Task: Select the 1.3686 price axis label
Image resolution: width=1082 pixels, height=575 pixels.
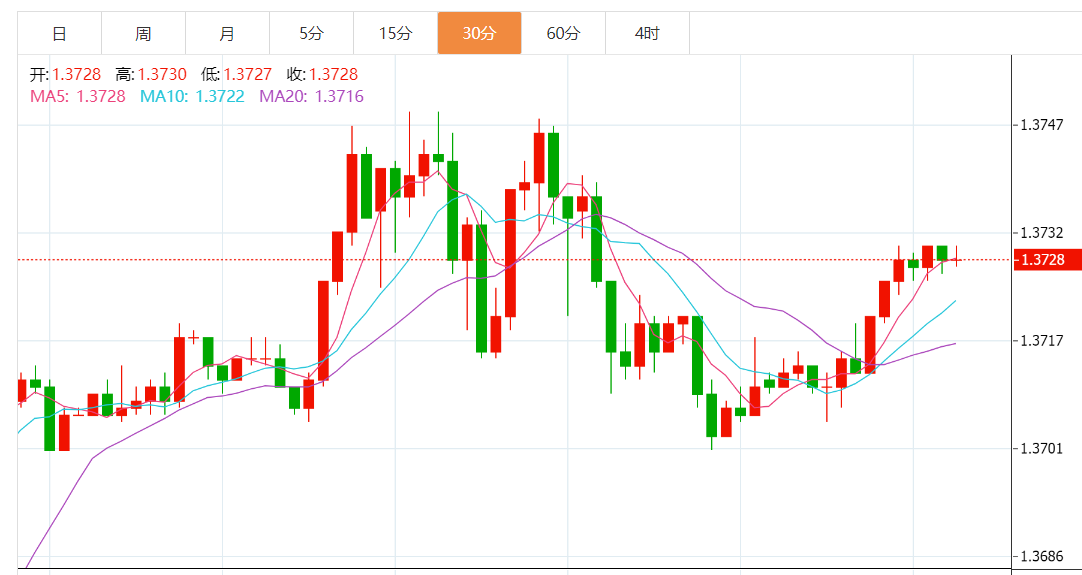Action: 1040,556
